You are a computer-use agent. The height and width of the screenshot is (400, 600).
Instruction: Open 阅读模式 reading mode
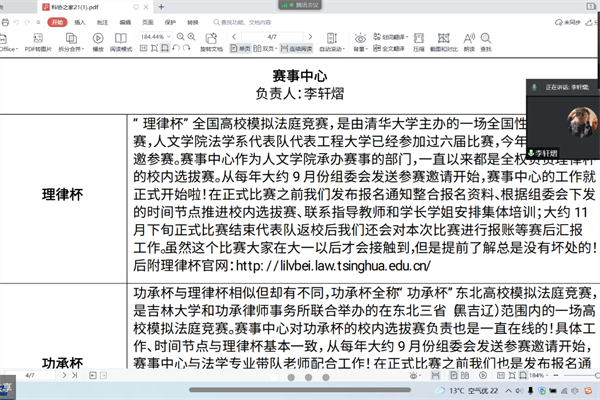tap(122, 40)
